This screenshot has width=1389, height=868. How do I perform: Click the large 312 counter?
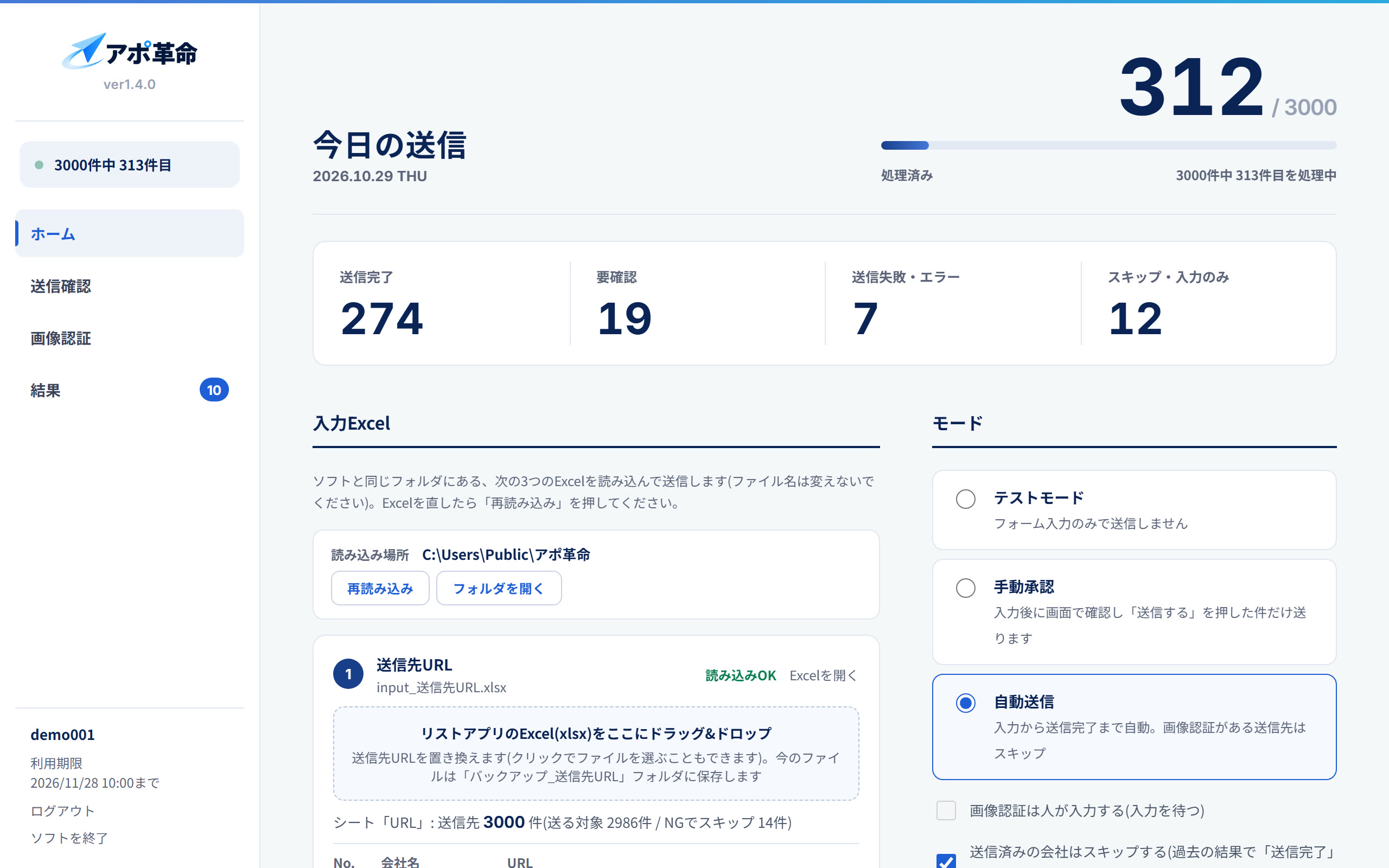click(1192, 87)
